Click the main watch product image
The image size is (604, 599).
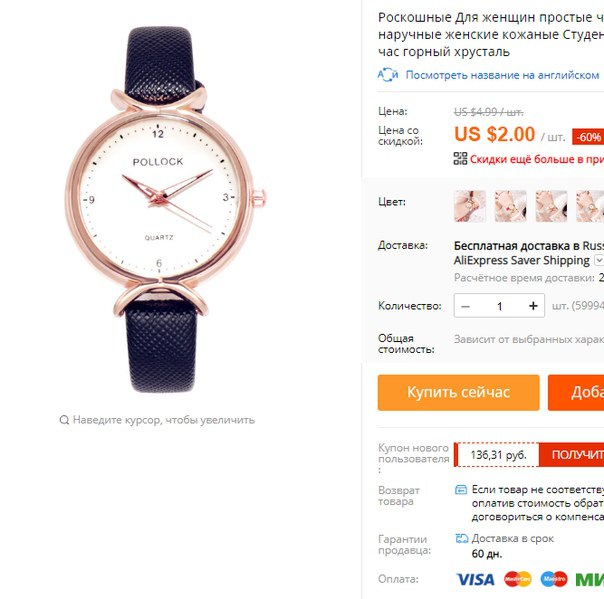tap(166, 210)
